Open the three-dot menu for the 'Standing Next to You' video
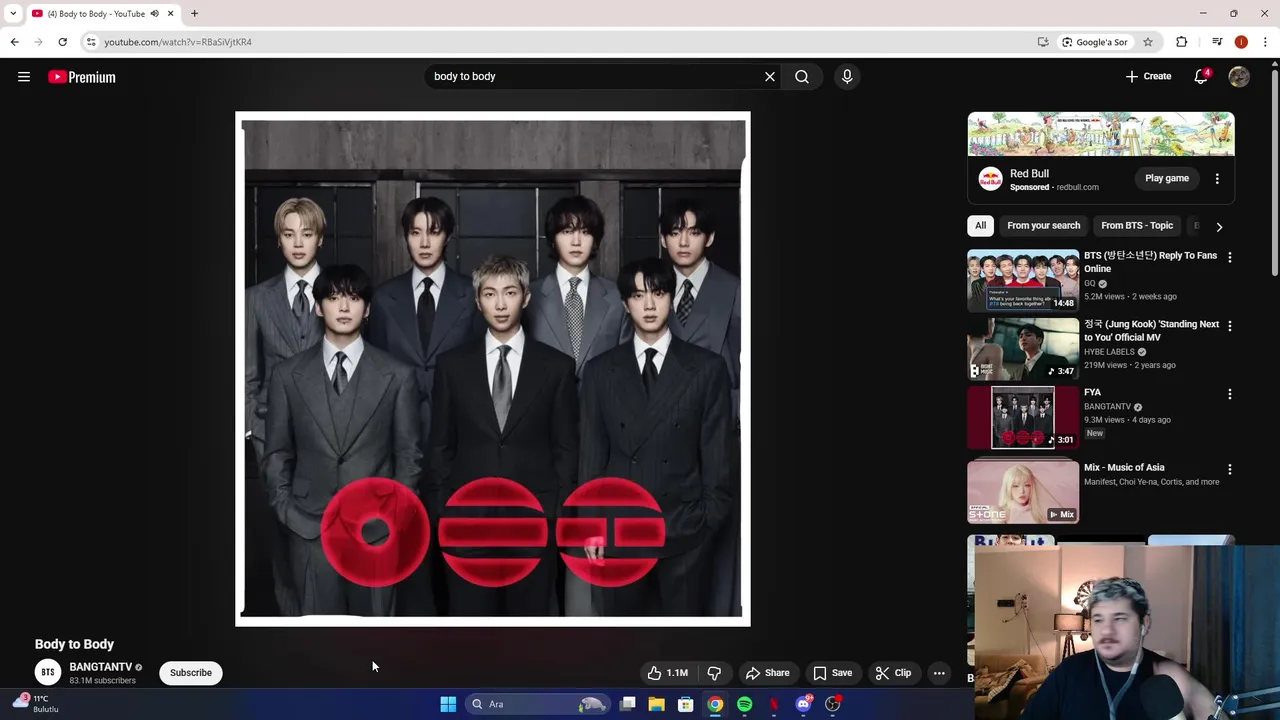This screenshot has width=1280, height=720. coord(1230,326)
